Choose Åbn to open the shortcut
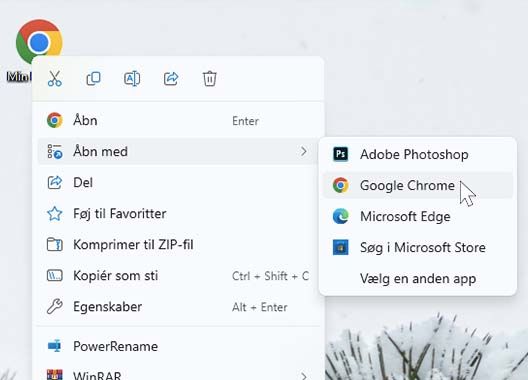This screenshot has height=380, width=528. (x=178, y=121)
